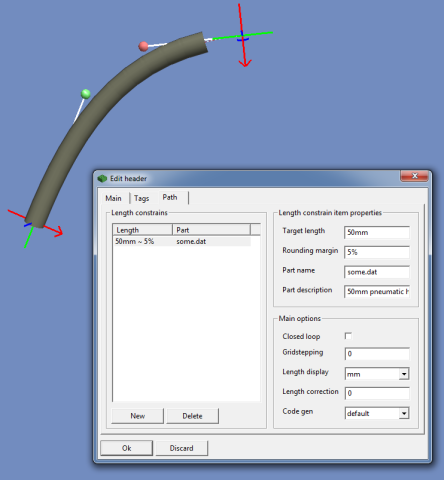Click the Discard button
This screenshot has height=480, width=444.
click(x=181, y=448)
